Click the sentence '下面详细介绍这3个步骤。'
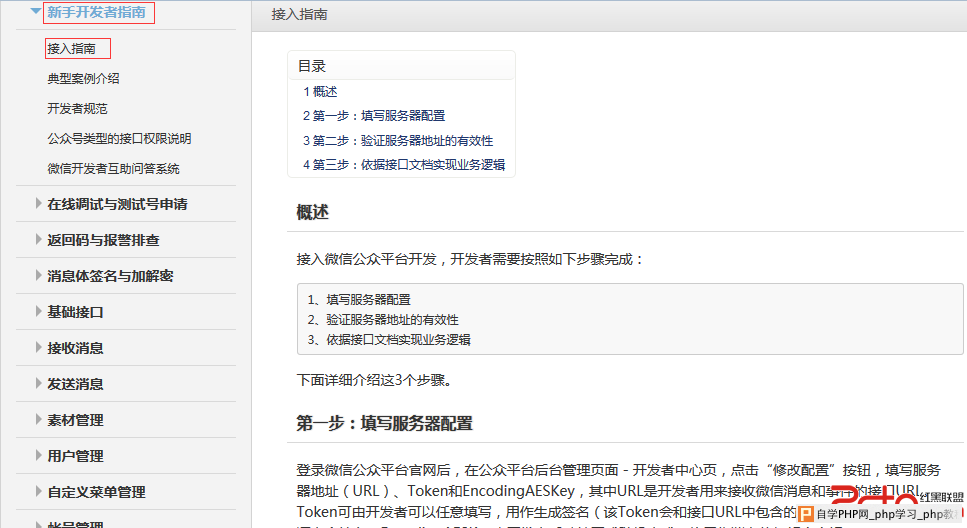The width and height of the screenshot is (967, 528). point(374,380)
